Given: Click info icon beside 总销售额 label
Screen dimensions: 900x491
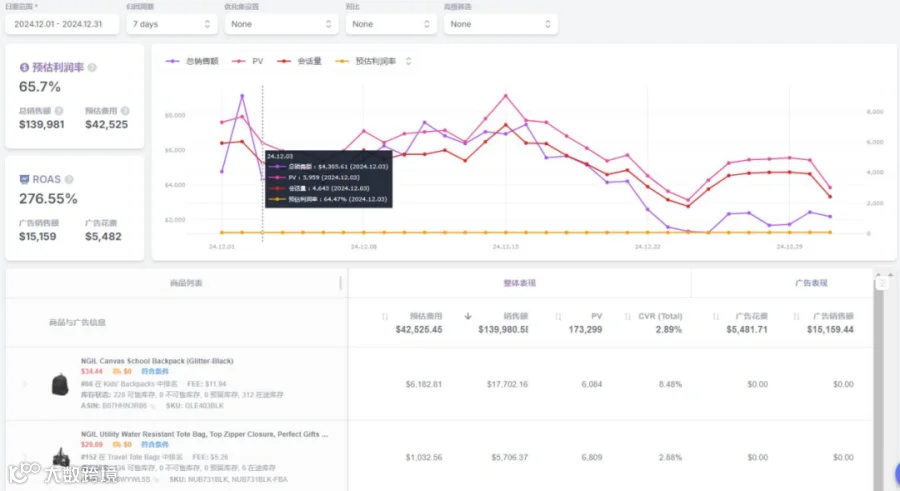Looking at the screenshot, I should (59, 111).
